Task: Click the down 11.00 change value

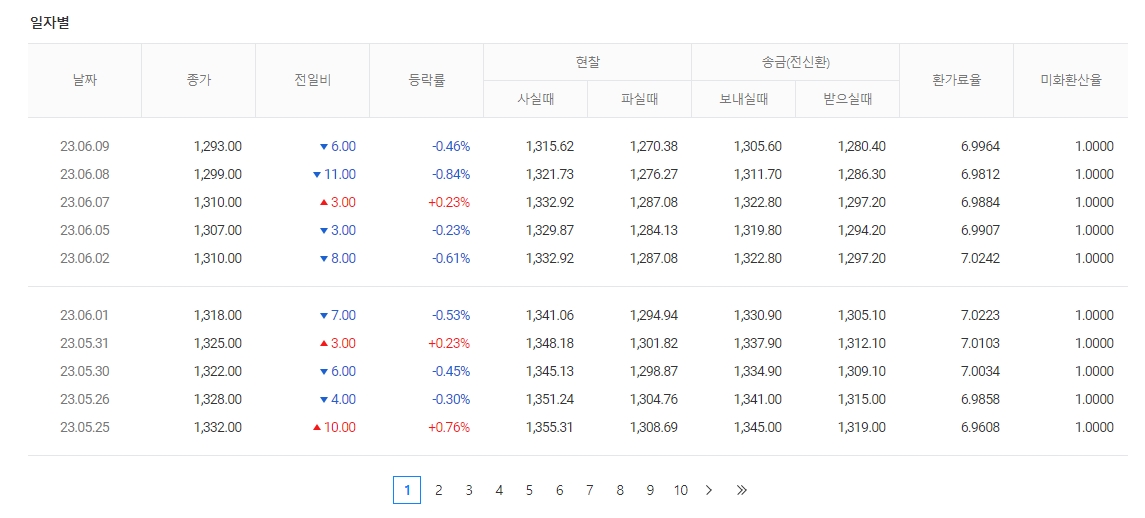Action: tap(334, 174)
